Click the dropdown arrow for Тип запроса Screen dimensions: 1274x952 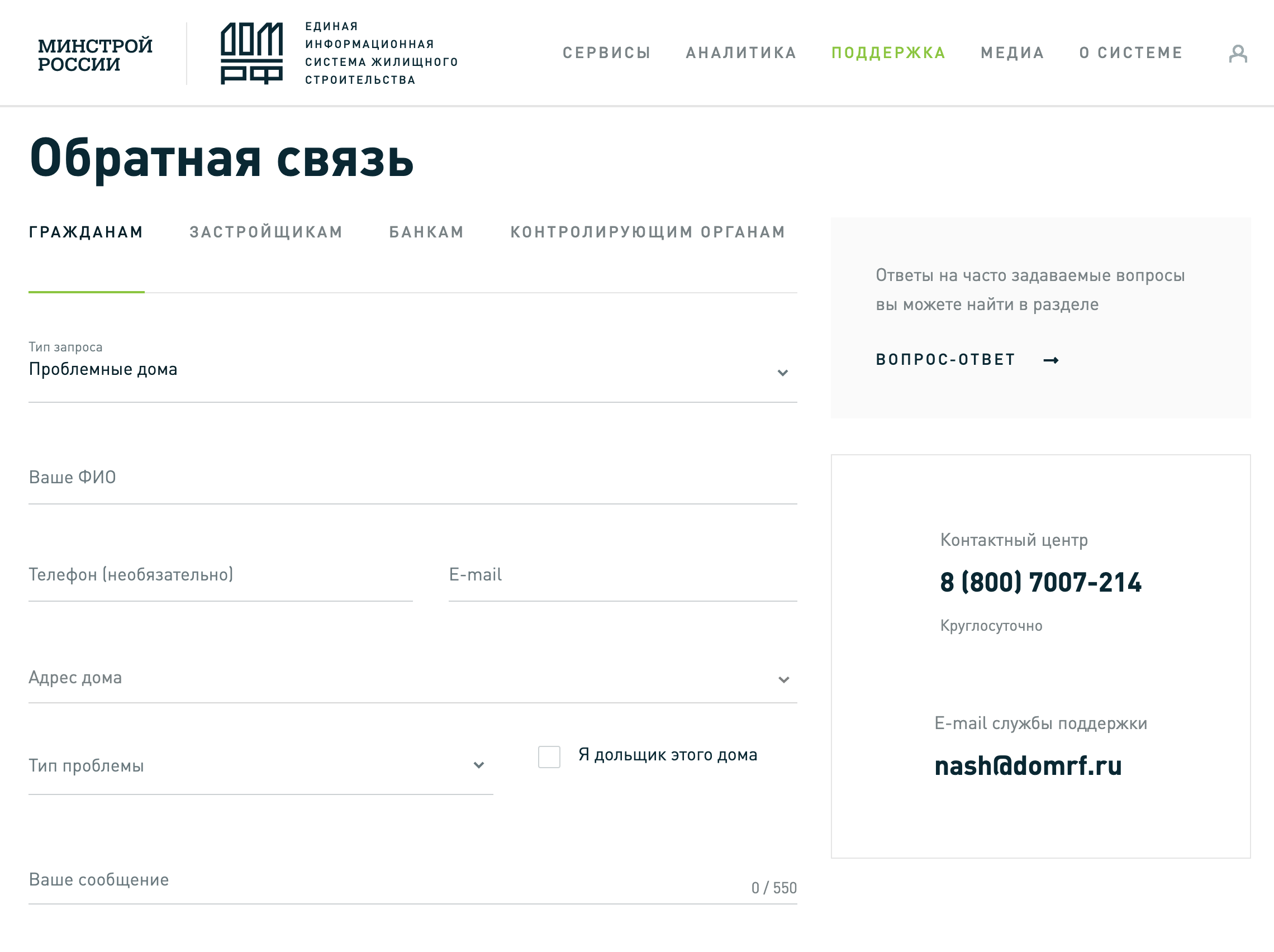783,372
